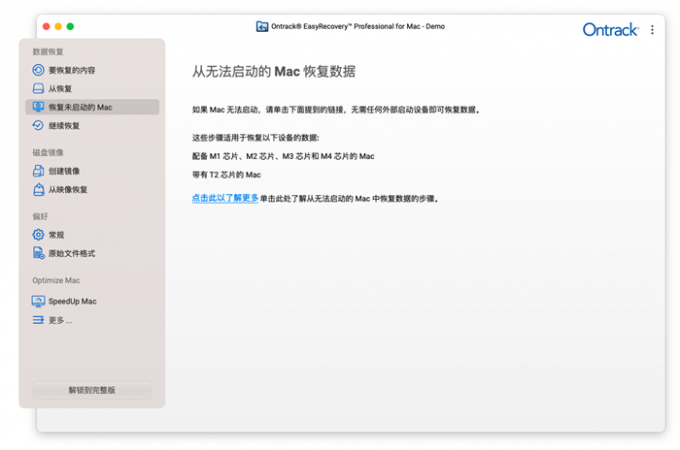
Task: Minimize the window with the yellow button
Action: point(58,26)
